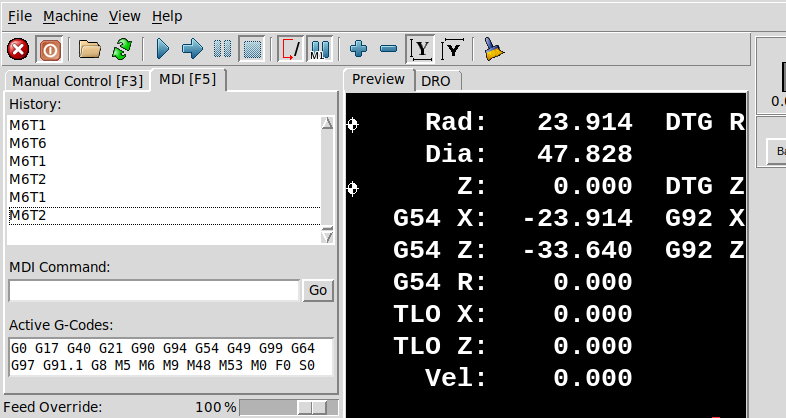The height and width of the screenshot is (418, 786).
Task: Toggle skip lines beginning with slash
Action: tap(291, 49)
